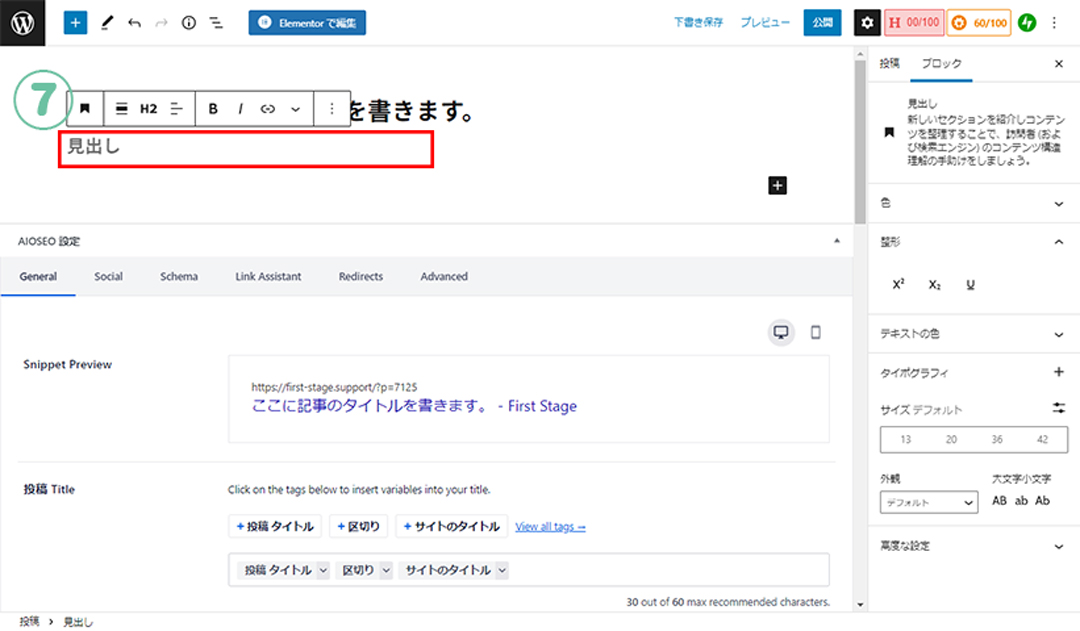Set custom font size slider icon

[1059, 408]
